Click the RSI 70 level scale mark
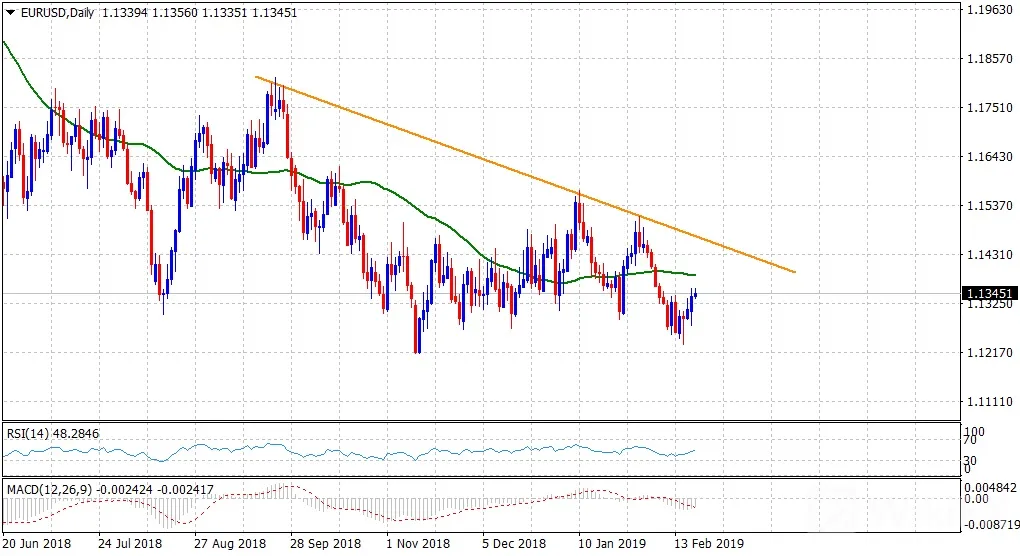Viewport: 1020px width, 556px height. 970,440
